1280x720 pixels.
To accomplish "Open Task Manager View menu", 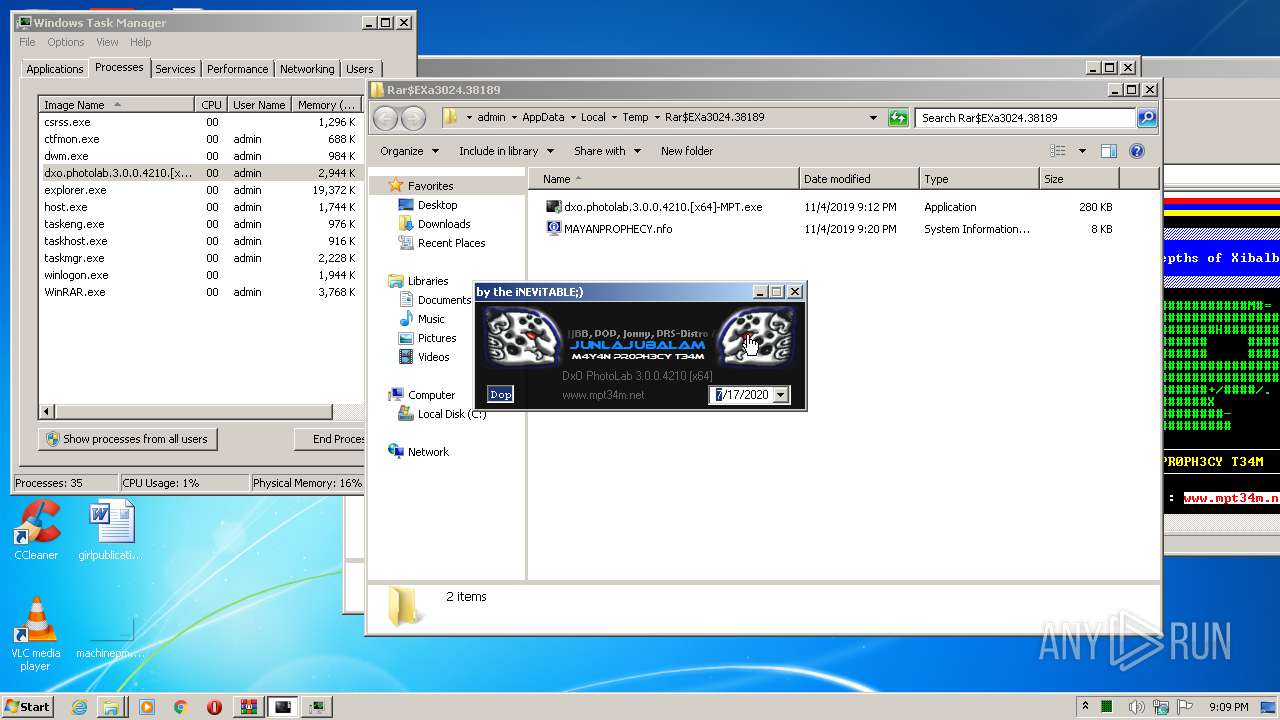I will [x=107, y=42].
